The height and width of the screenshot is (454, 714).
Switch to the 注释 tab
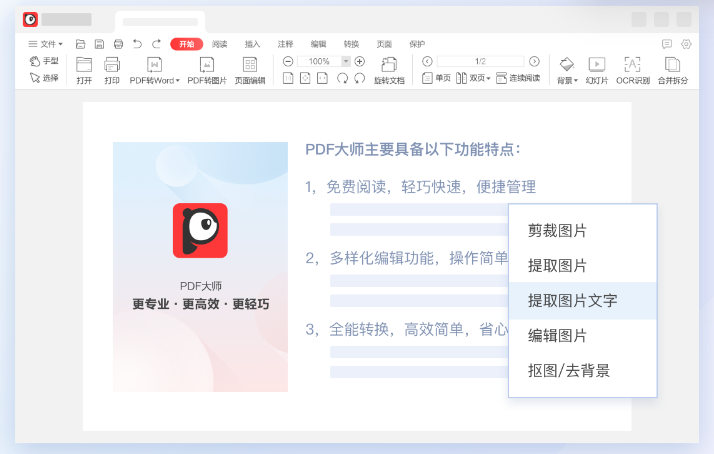(286, 44)
